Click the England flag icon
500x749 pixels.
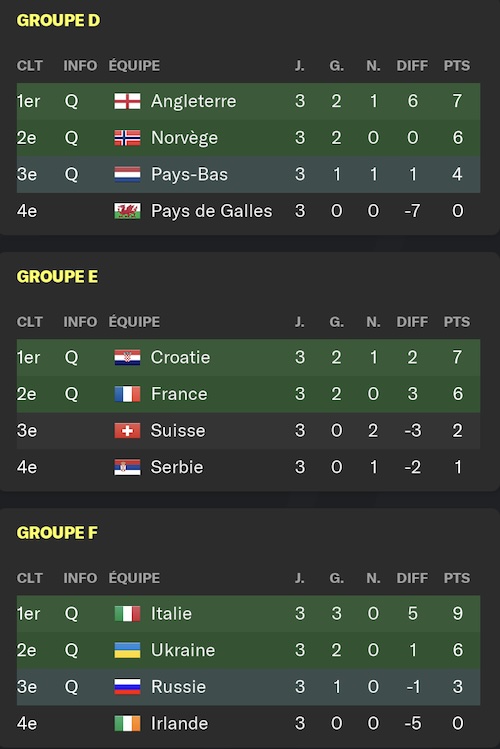[x=127, y=101]
